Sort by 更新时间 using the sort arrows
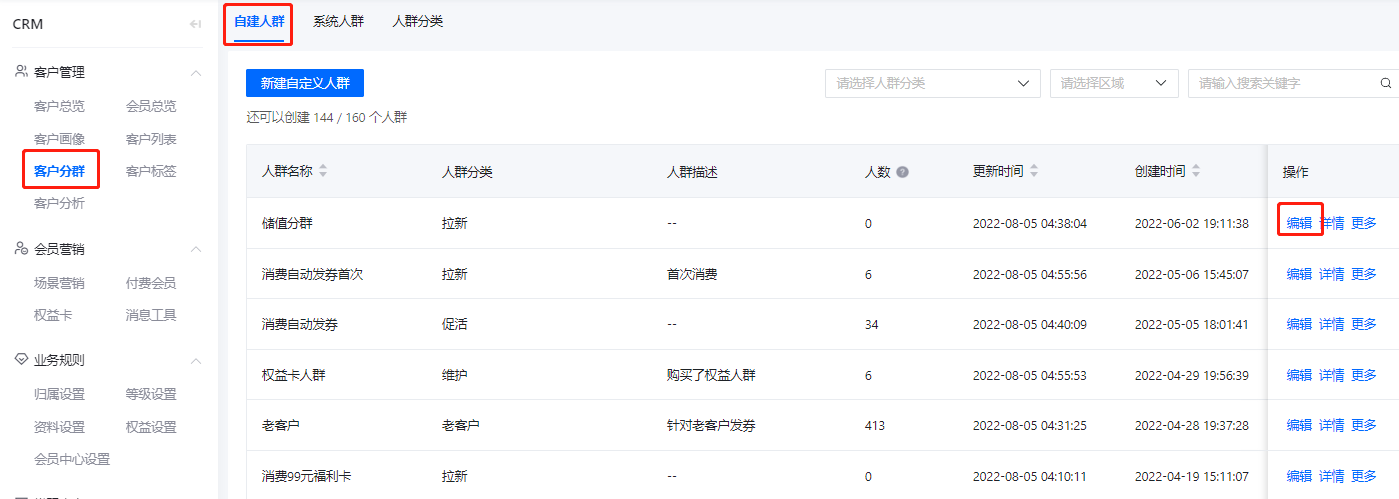 (1034, 172)
